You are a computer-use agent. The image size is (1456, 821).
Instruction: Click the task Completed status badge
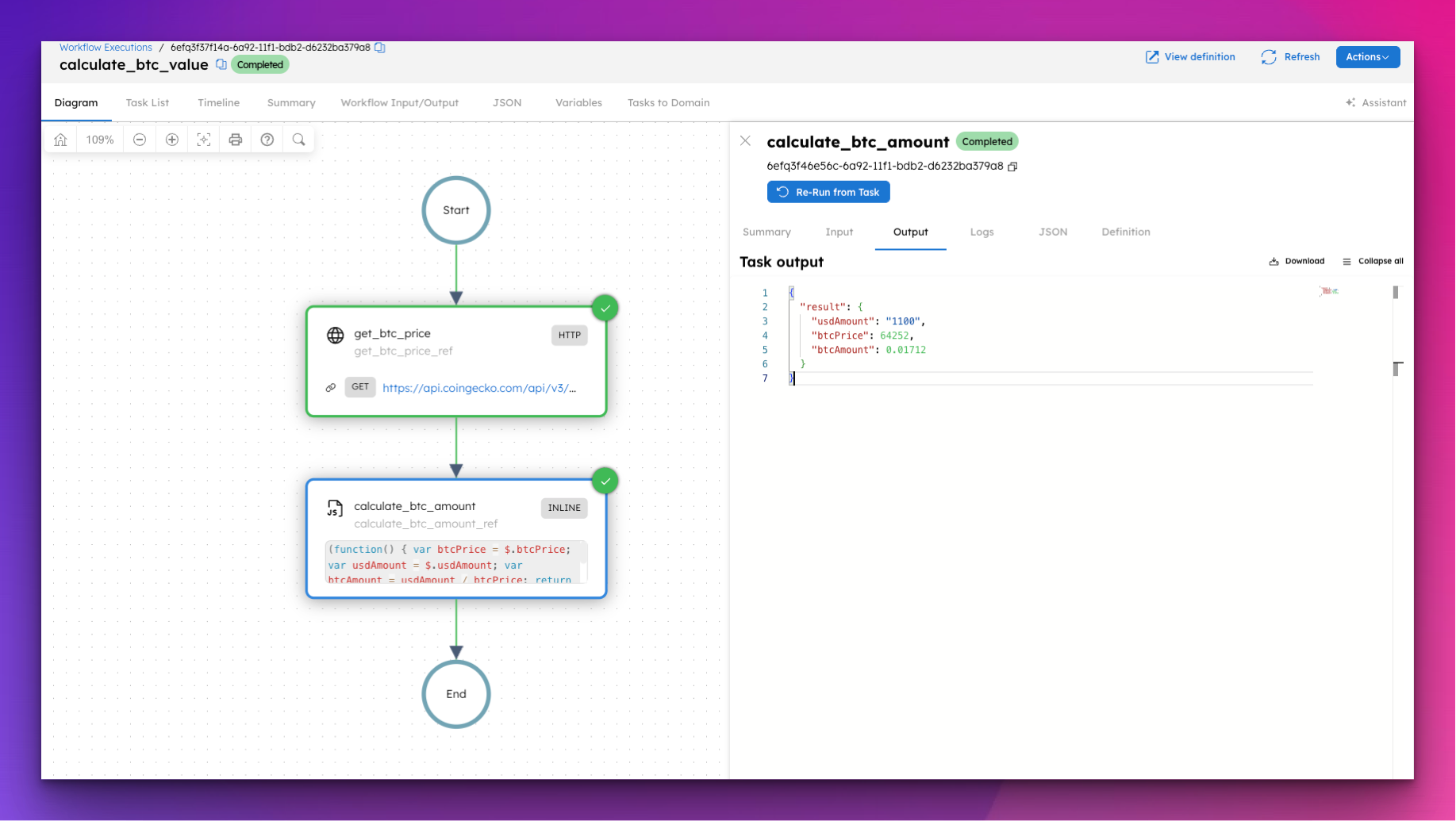[987, 141]
